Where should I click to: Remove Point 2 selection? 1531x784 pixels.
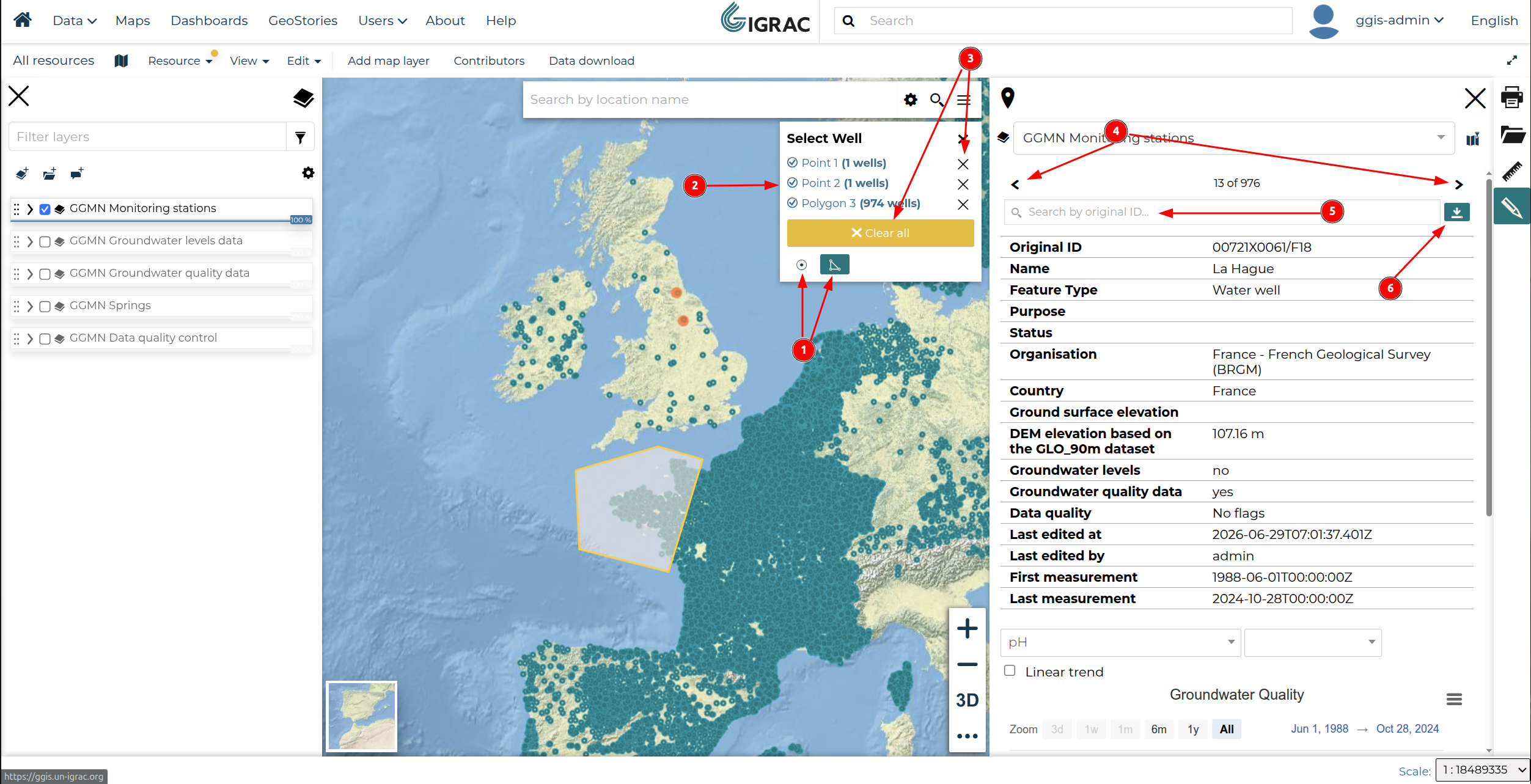click(x=963, y=184)
